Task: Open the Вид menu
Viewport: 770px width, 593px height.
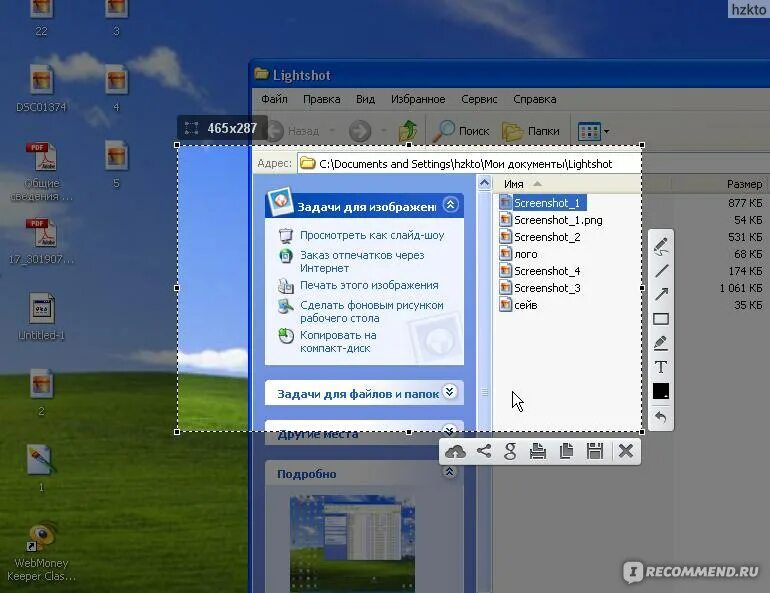Action: [365, 99]
